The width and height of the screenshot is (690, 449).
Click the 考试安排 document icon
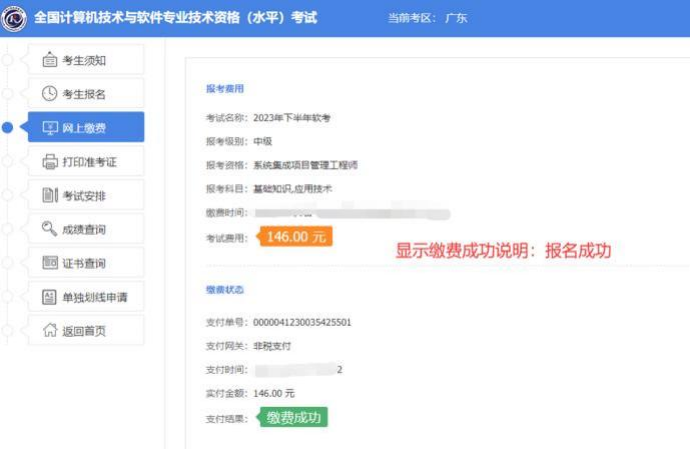pos(50,195)
